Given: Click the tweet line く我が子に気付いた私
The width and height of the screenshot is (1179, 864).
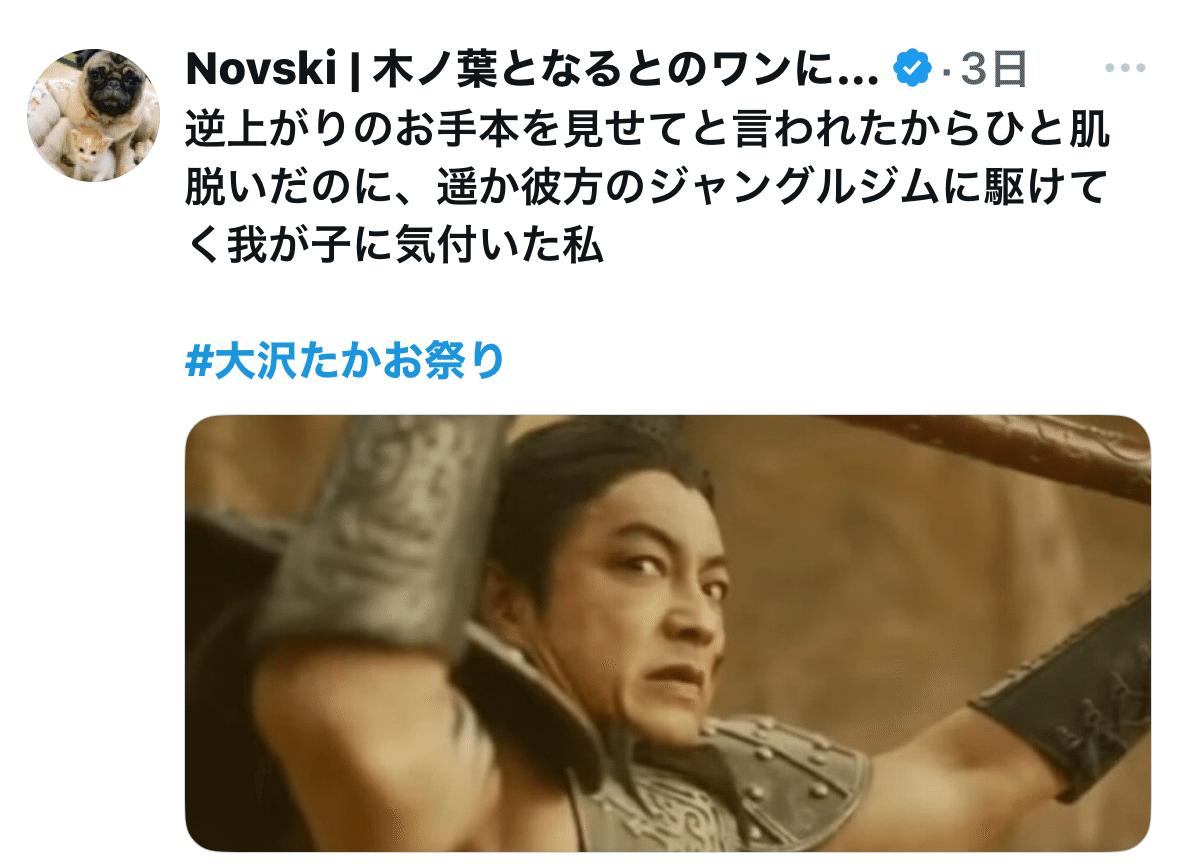Looking at the screenshot, I should click(395, 245).
